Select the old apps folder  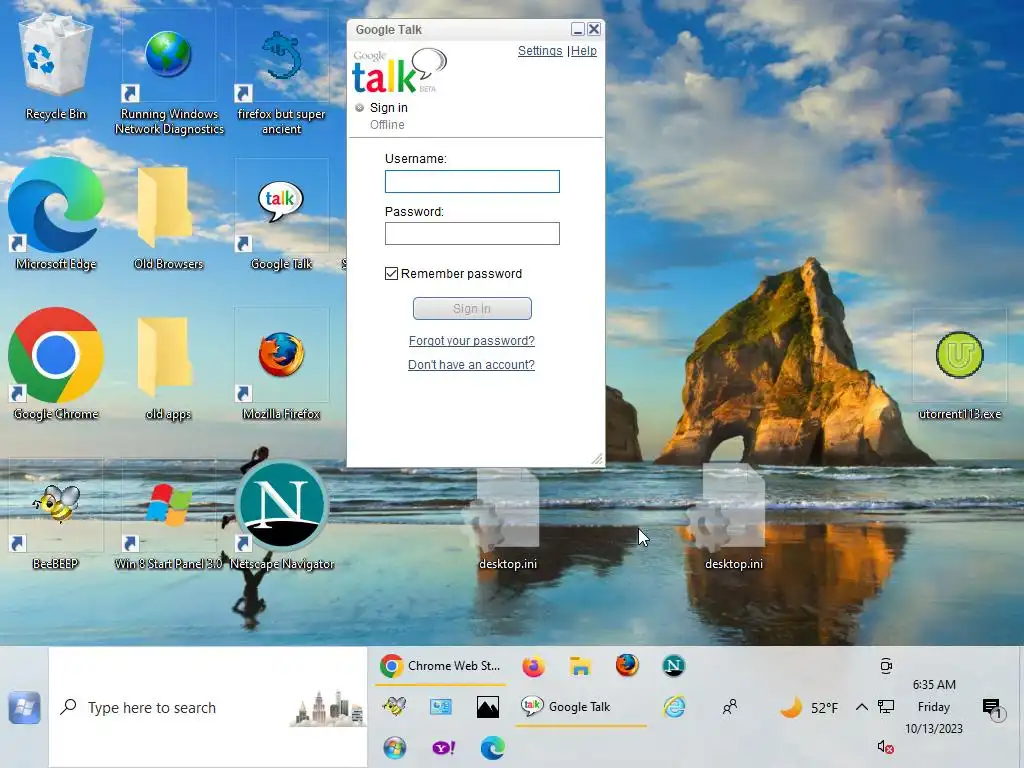click(x=168, y=367)
